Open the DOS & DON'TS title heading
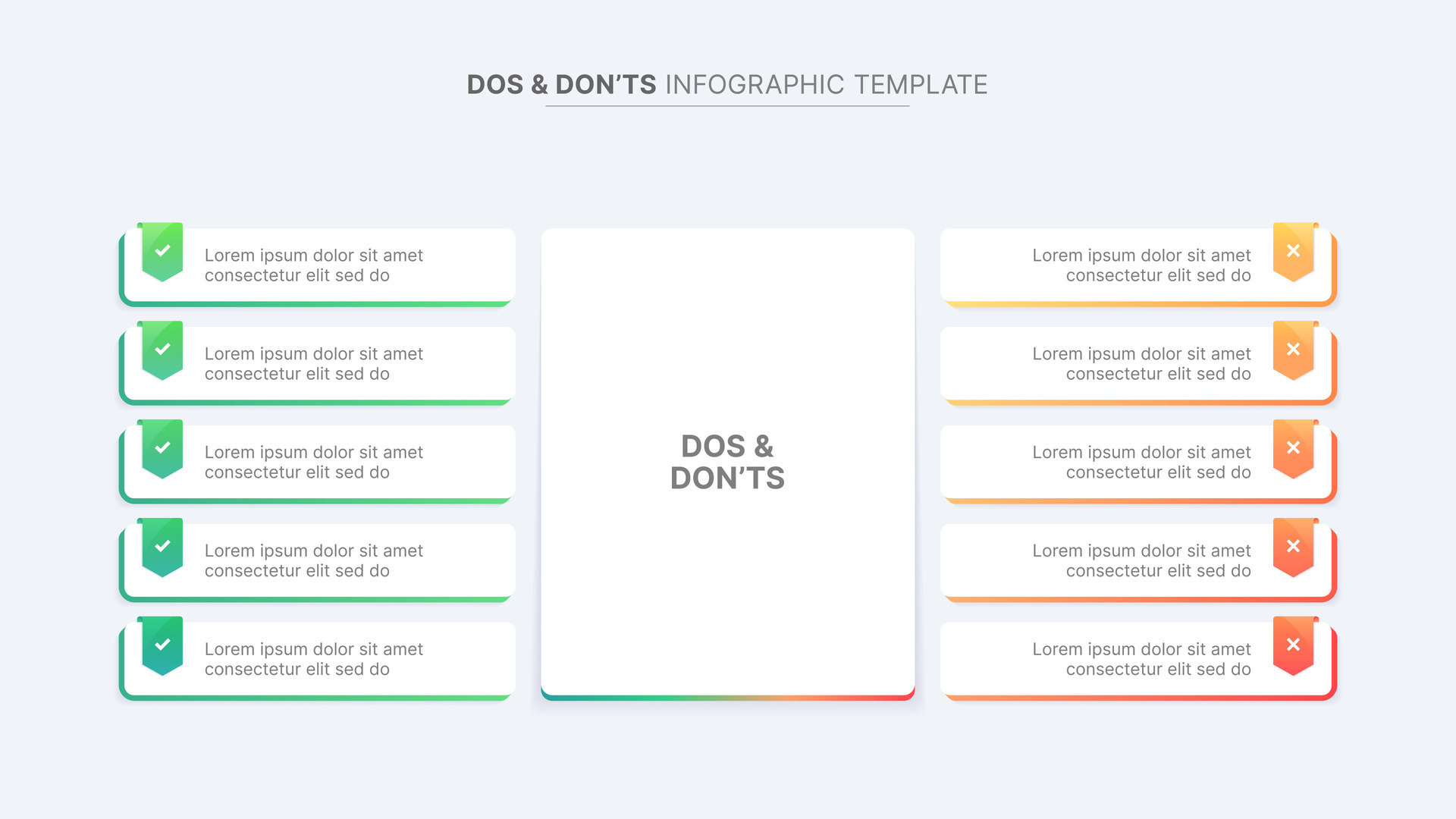The image size is (1456, 819). (561, 85)
